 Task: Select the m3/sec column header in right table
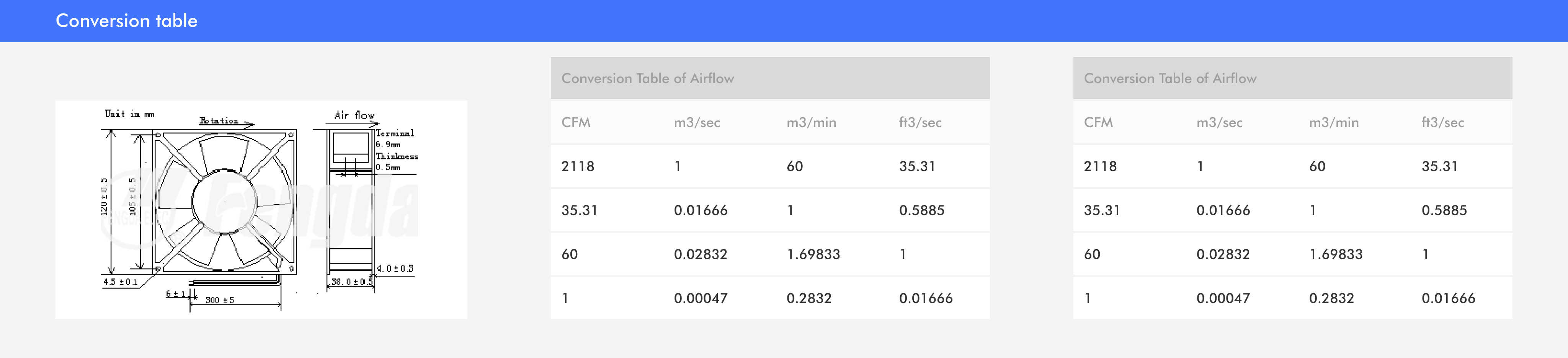(1219, 122)
